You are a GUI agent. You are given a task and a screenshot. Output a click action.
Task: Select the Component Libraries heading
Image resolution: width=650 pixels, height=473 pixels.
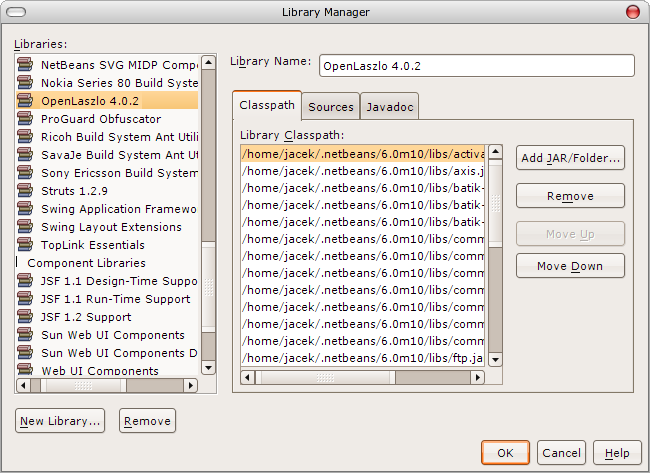[x=107, y=263]
